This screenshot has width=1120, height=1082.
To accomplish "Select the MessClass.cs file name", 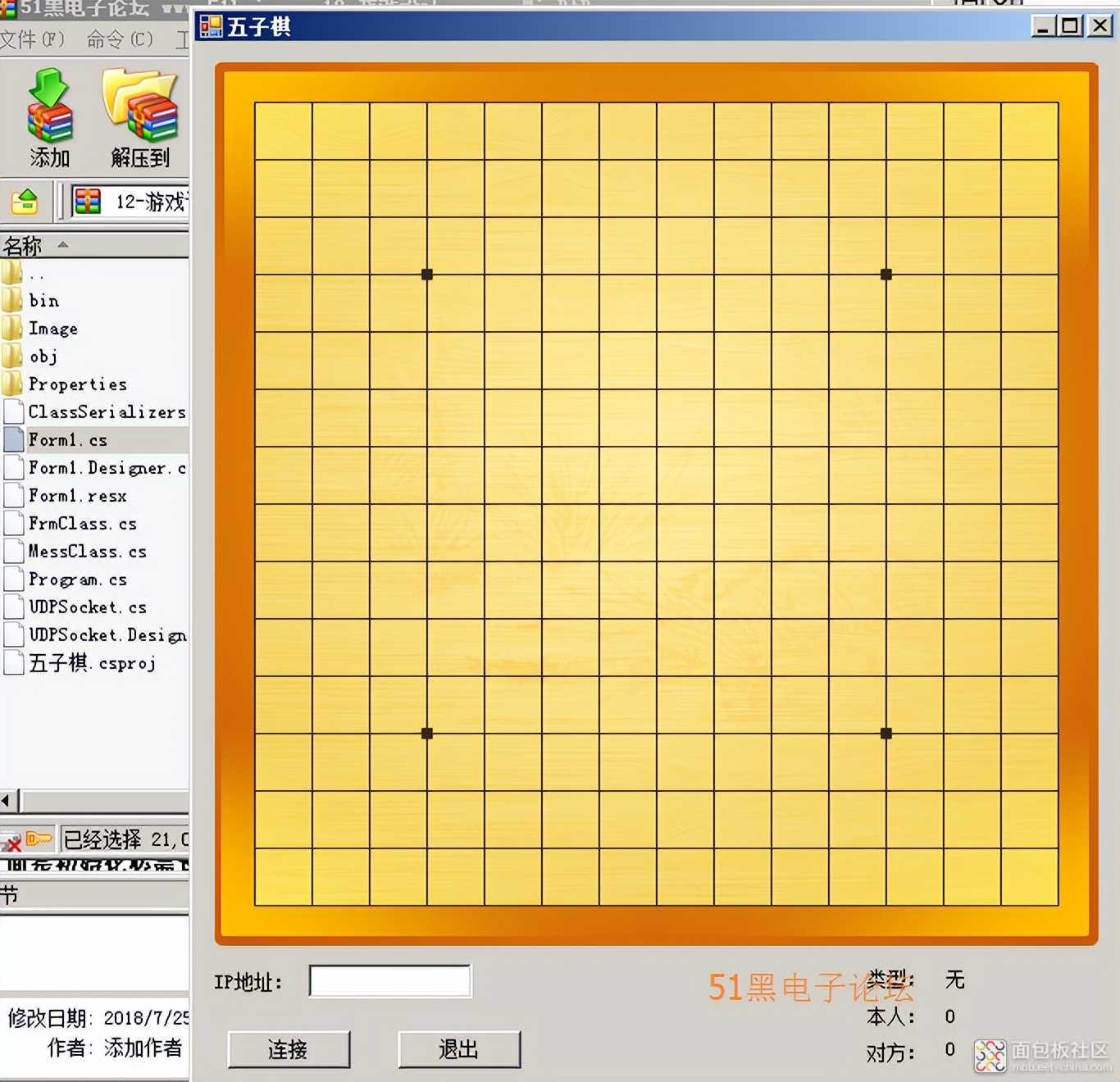I will [88, 552].
